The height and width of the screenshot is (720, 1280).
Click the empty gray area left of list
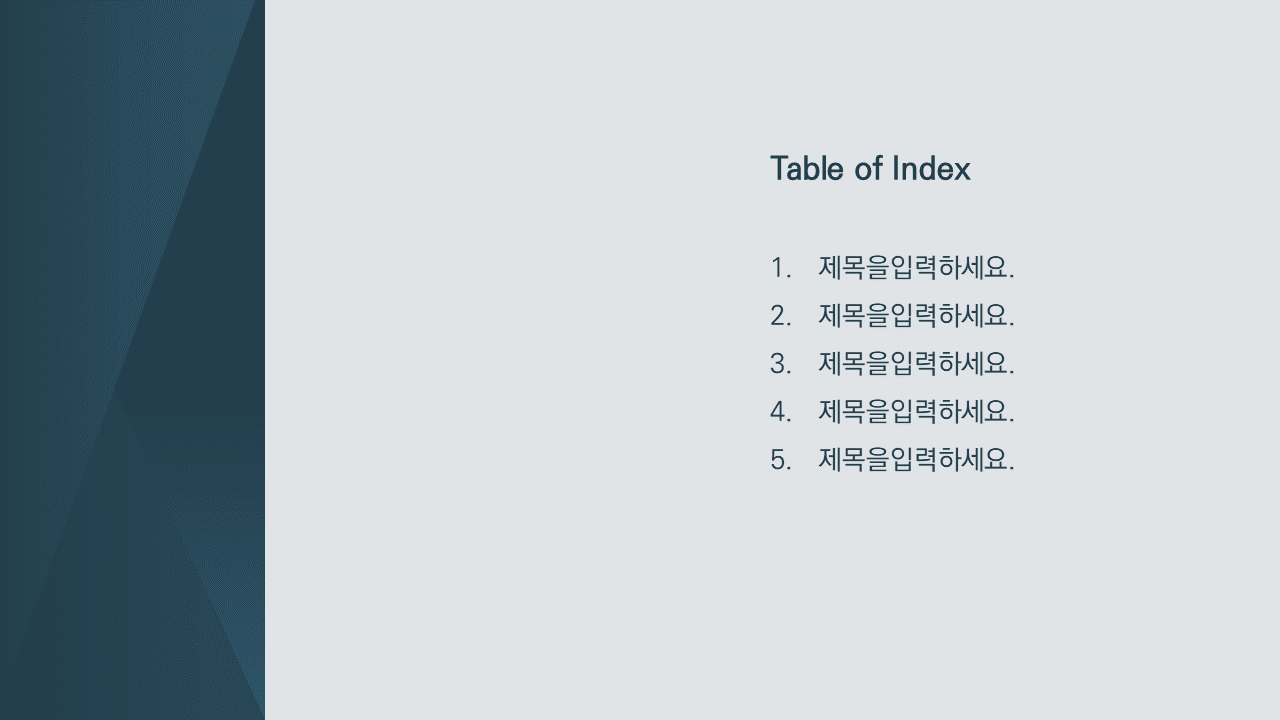click(500, 360)
